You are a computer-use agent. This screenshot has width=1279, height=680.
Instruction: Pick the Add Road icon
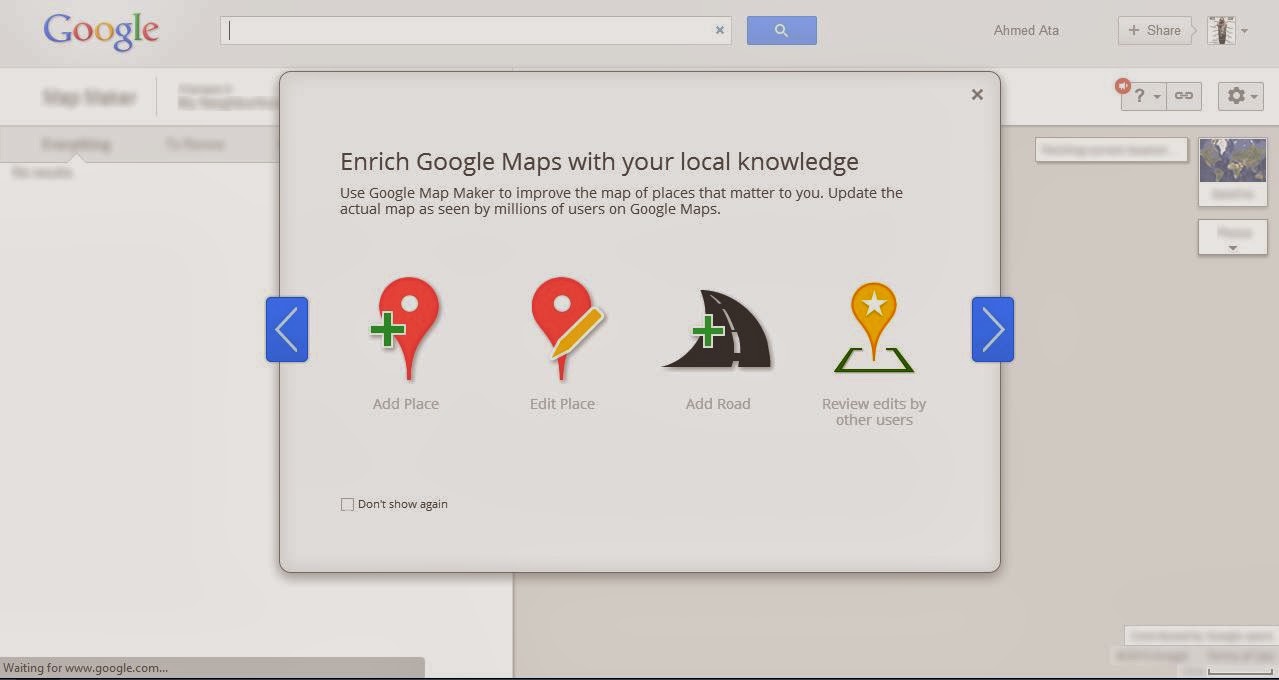click(x=718, y=330)
